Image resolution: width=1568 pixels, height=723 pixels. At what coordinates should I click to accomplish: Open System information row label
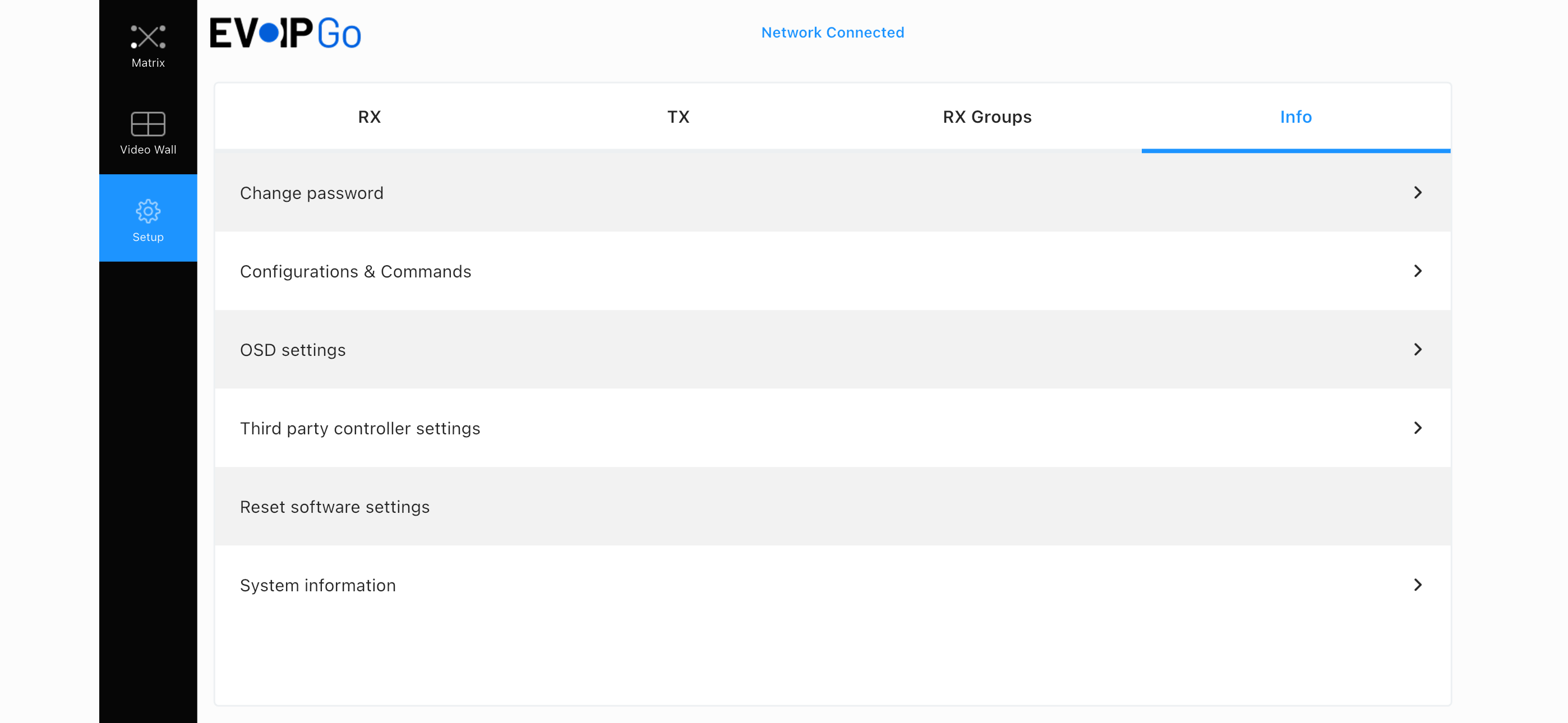(318, 586)
